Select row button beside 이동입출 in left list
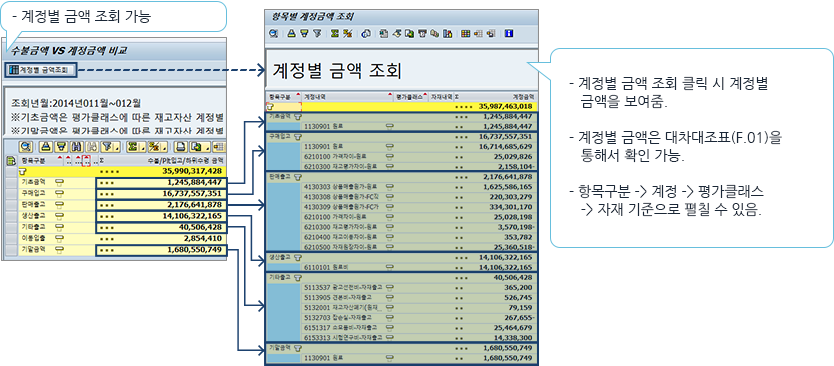The width and height of the screenshot is (834, 366). click(11, 238)
